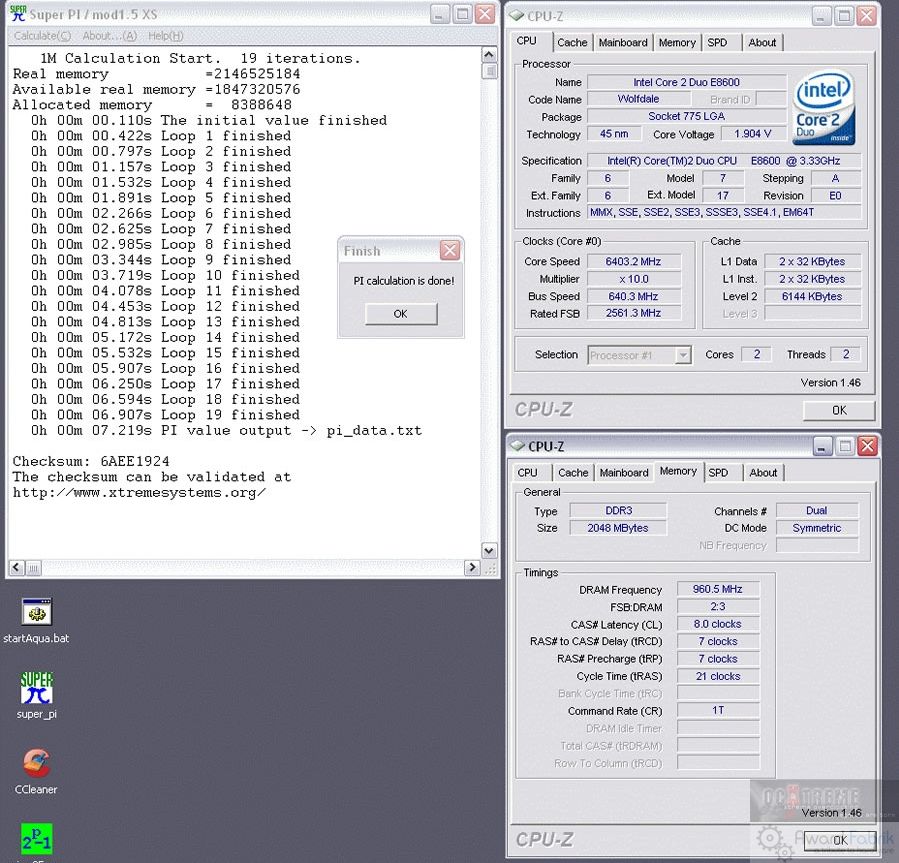The height and width of the screenshot is (863, 899).
Task: Click the Intel Core 2 Duo logo
Action: click(824, 107)
